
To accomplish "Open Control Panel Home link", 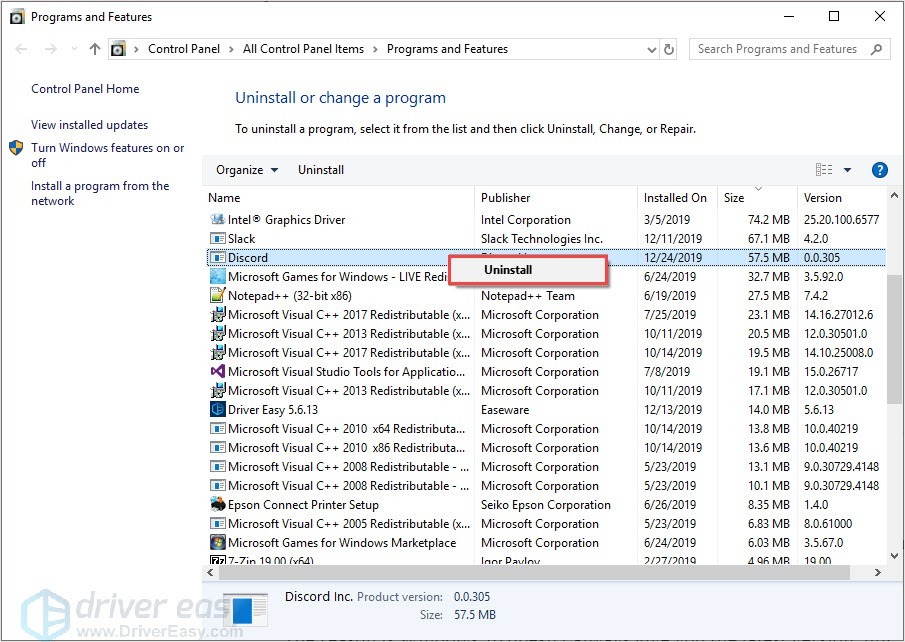I will click(x=85, y=89).
